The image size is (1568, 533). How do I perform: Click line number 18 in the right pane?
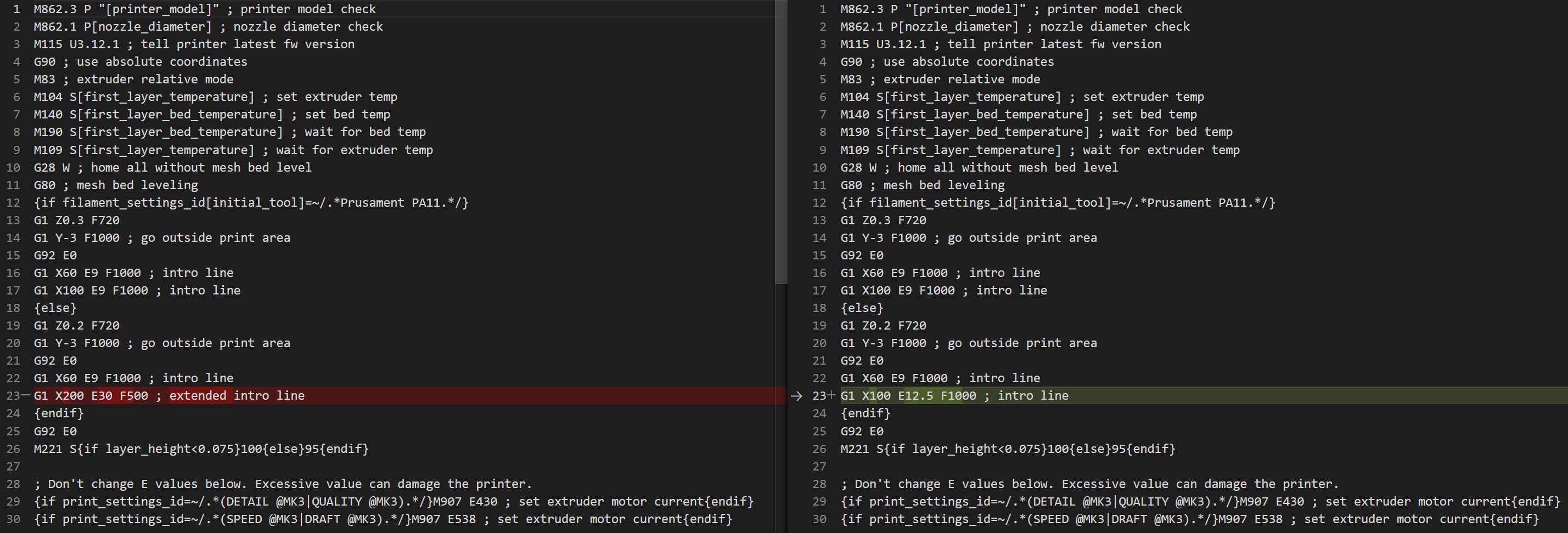(819, 308)
